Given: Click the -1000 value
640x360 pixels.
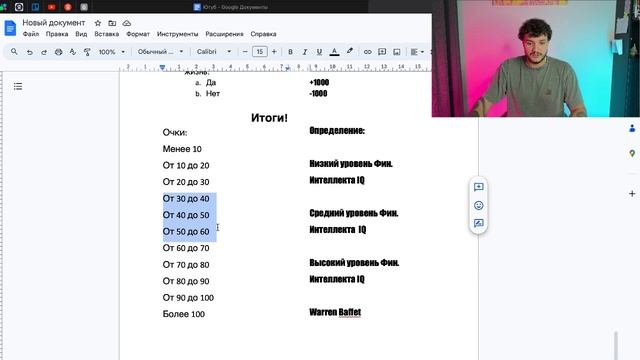Looking at the screenshot, I should click(x=318, y=93).
